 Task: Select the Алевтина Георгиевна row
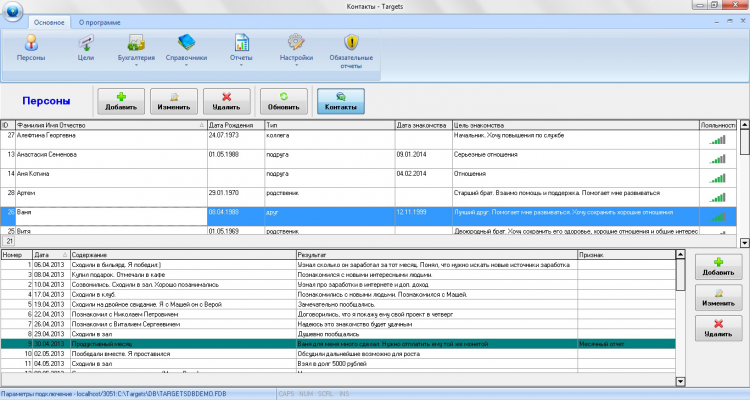(x=368, y=140)
